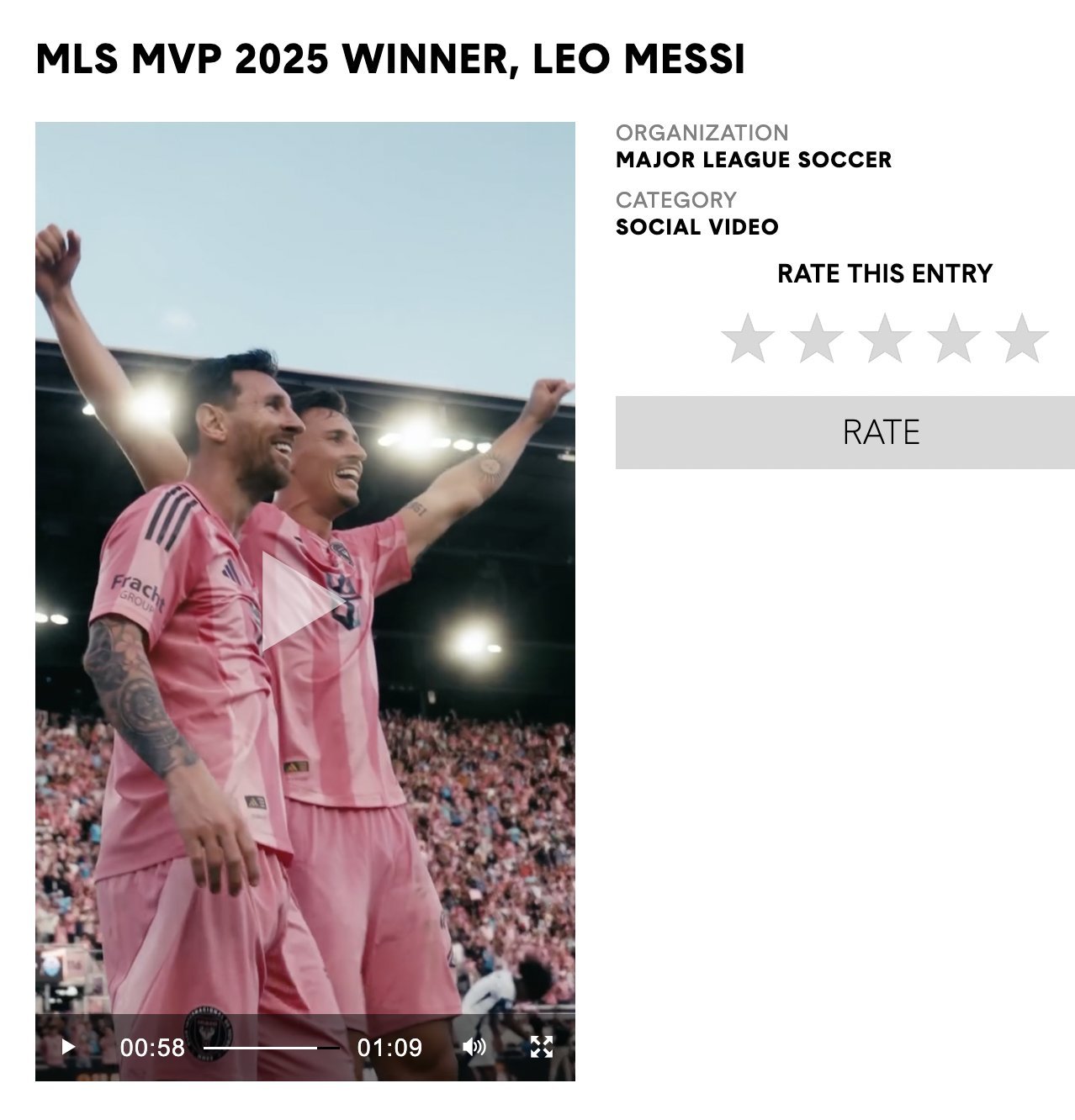
Task: Click the Fracht Group sleeve logo in the video
Action: [x=139, y=592]
